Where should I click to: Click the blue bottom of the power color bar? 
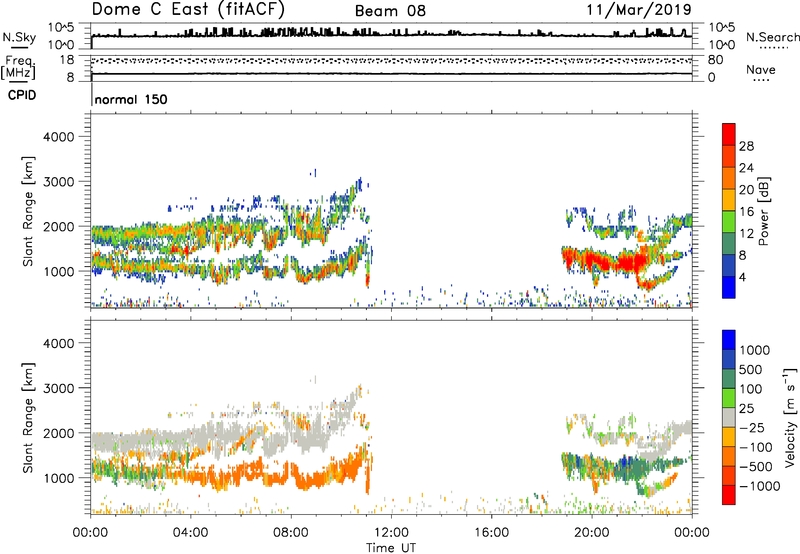[x=729, y=287]
